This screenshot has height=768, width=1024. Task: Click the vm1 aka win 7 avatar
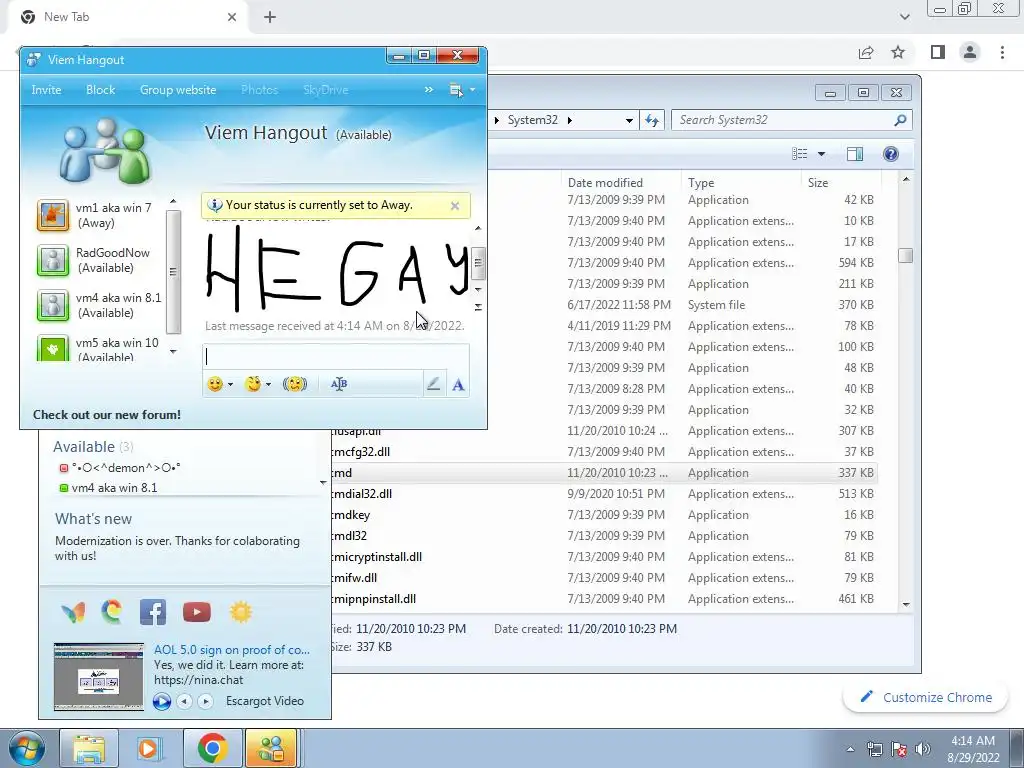(53, 216)
